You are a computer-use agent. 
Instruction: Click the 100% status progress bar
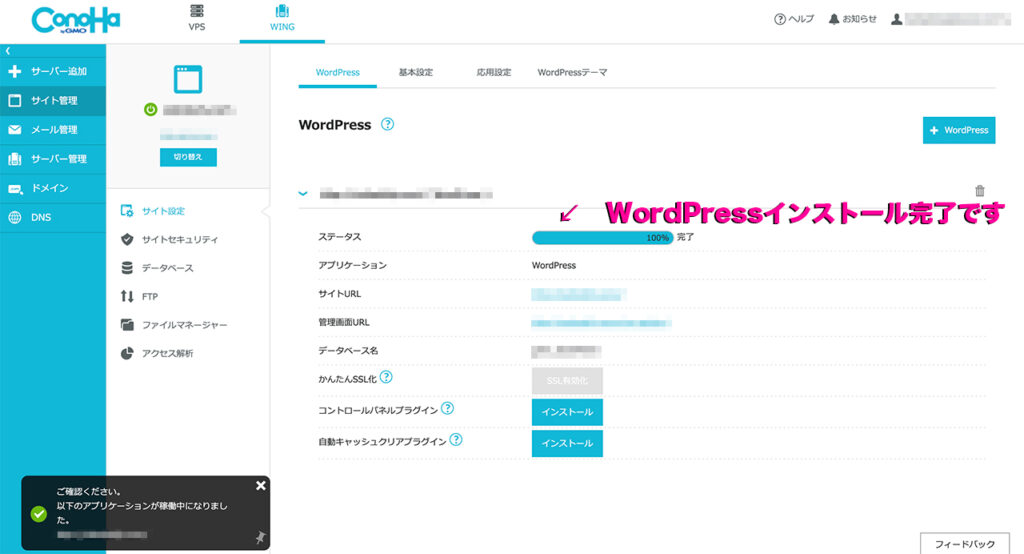[602, 238]
